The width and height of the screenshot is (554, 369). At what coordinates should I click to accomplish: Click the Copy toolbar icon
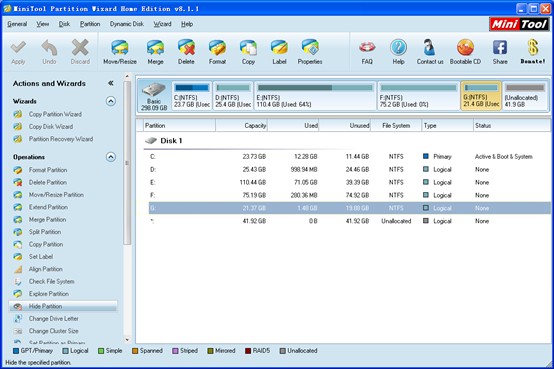pos(248,48)
